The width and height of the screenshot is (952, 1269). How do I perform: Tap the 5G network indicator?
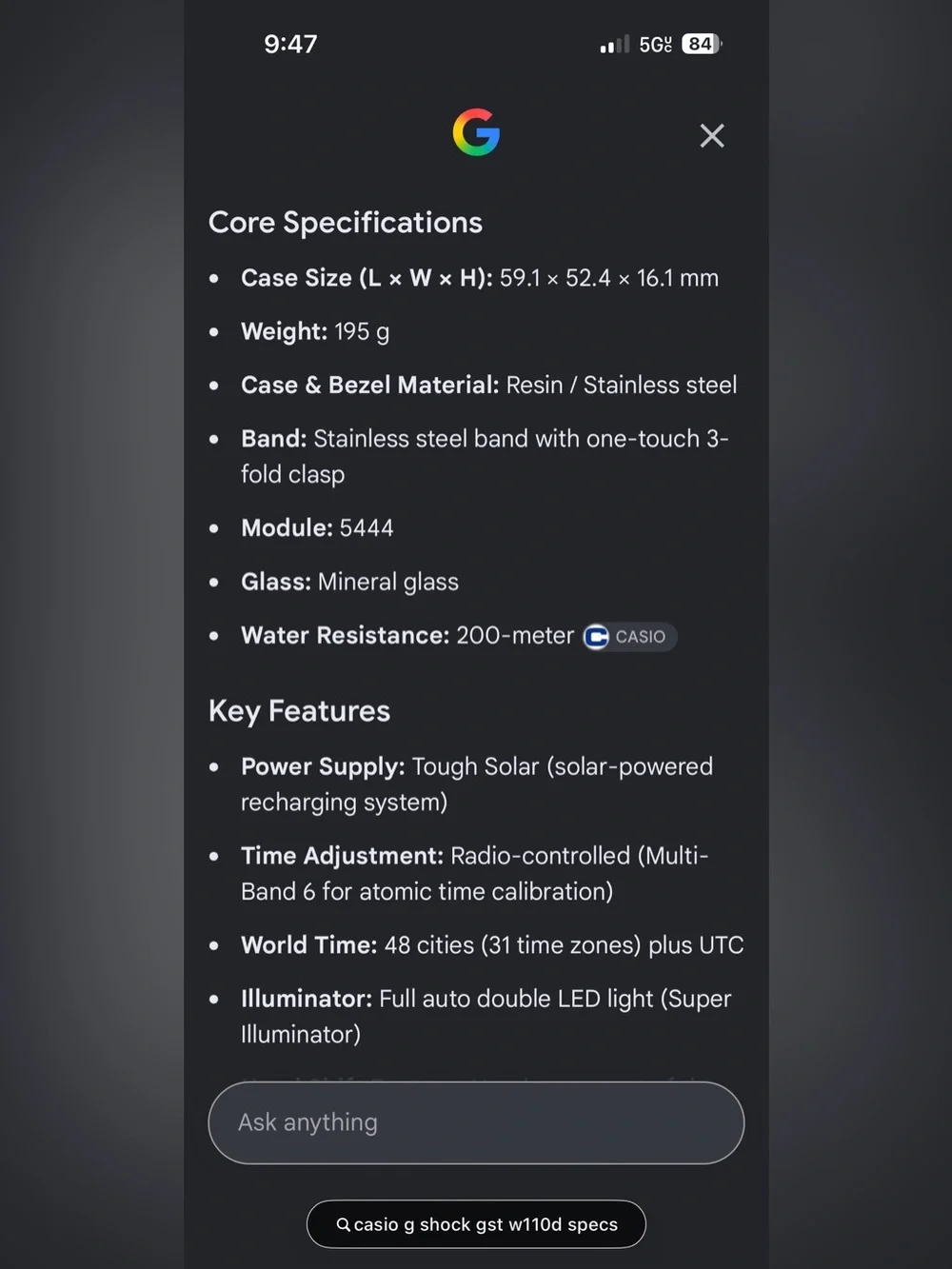[x=655, y=45]
